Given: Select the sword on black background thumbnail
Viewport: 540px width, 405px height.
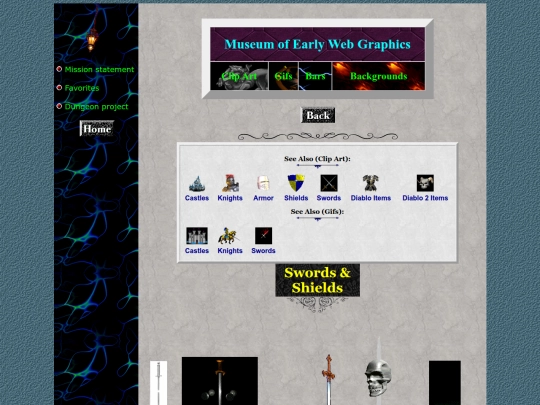Looking at the screenshot, I should tap(220, 381).
